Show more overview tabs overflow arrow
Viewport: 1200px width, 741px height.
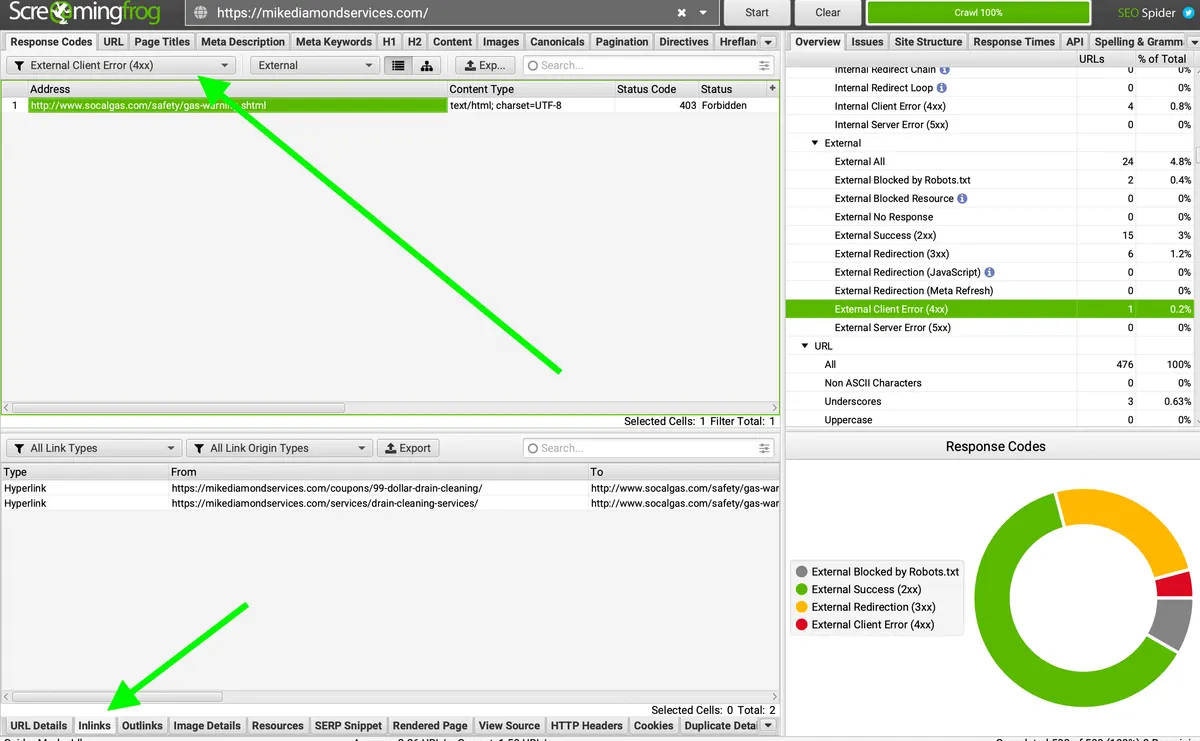coord(1194,42)
